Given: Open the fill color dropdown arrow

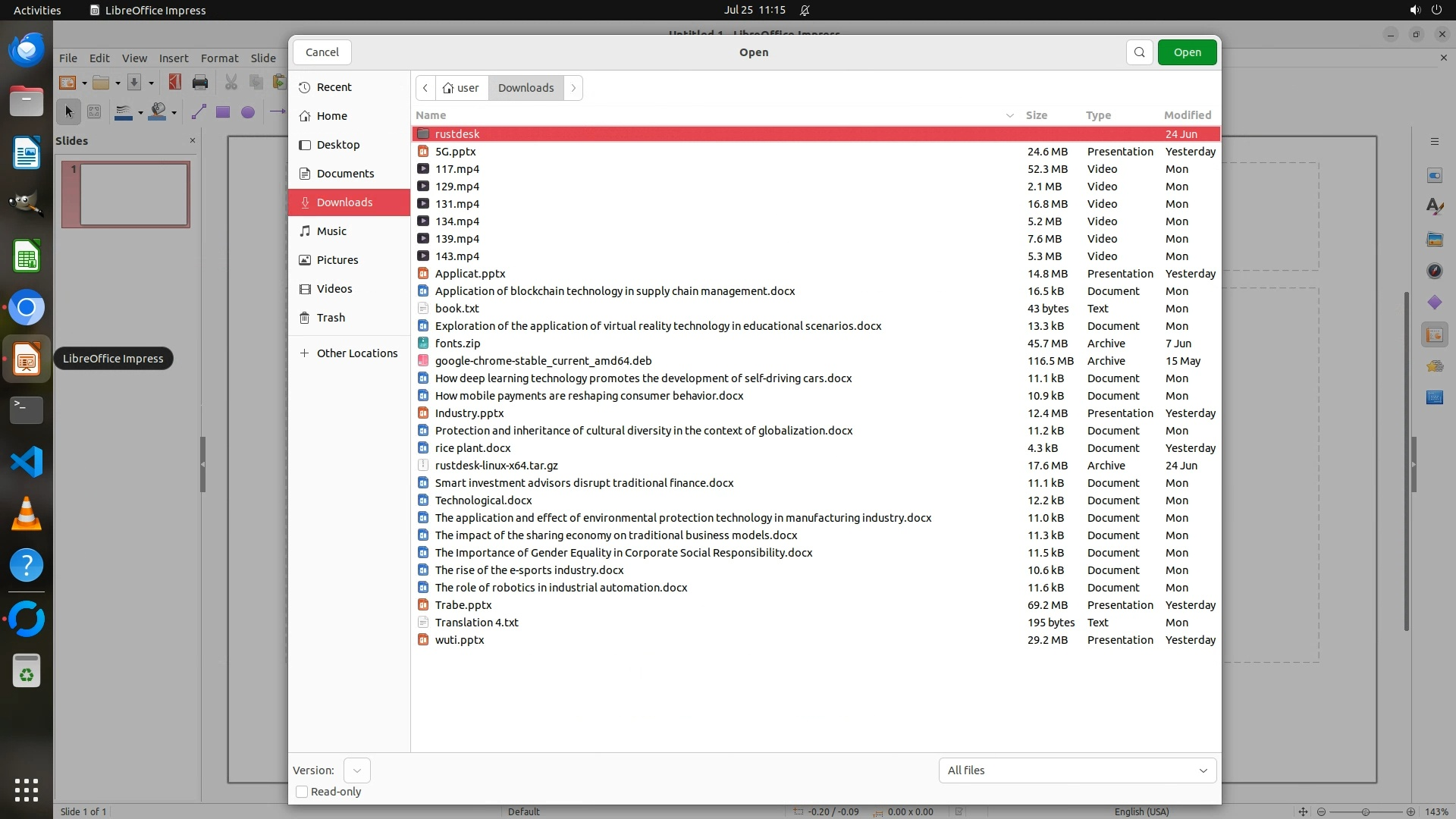Looking at the screenshot, I should coord(174,113).
